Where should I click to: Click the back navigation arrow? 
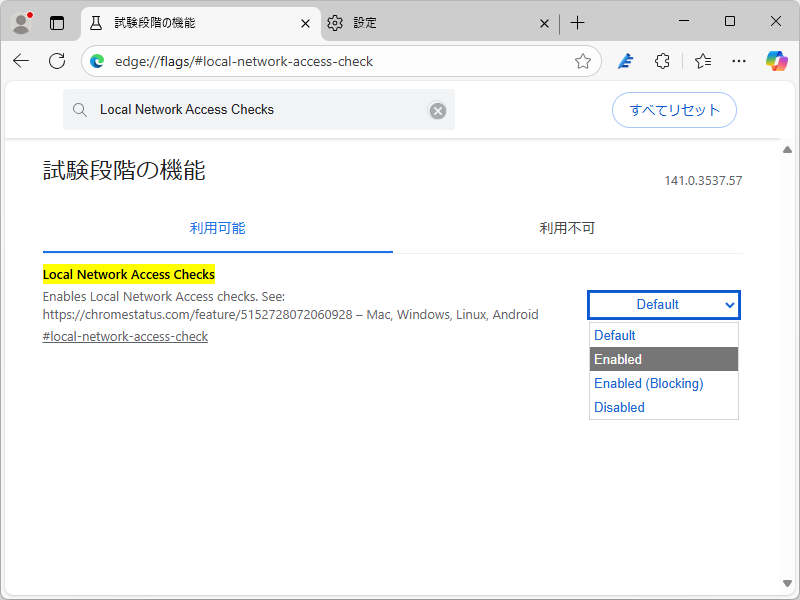(20, 61)
